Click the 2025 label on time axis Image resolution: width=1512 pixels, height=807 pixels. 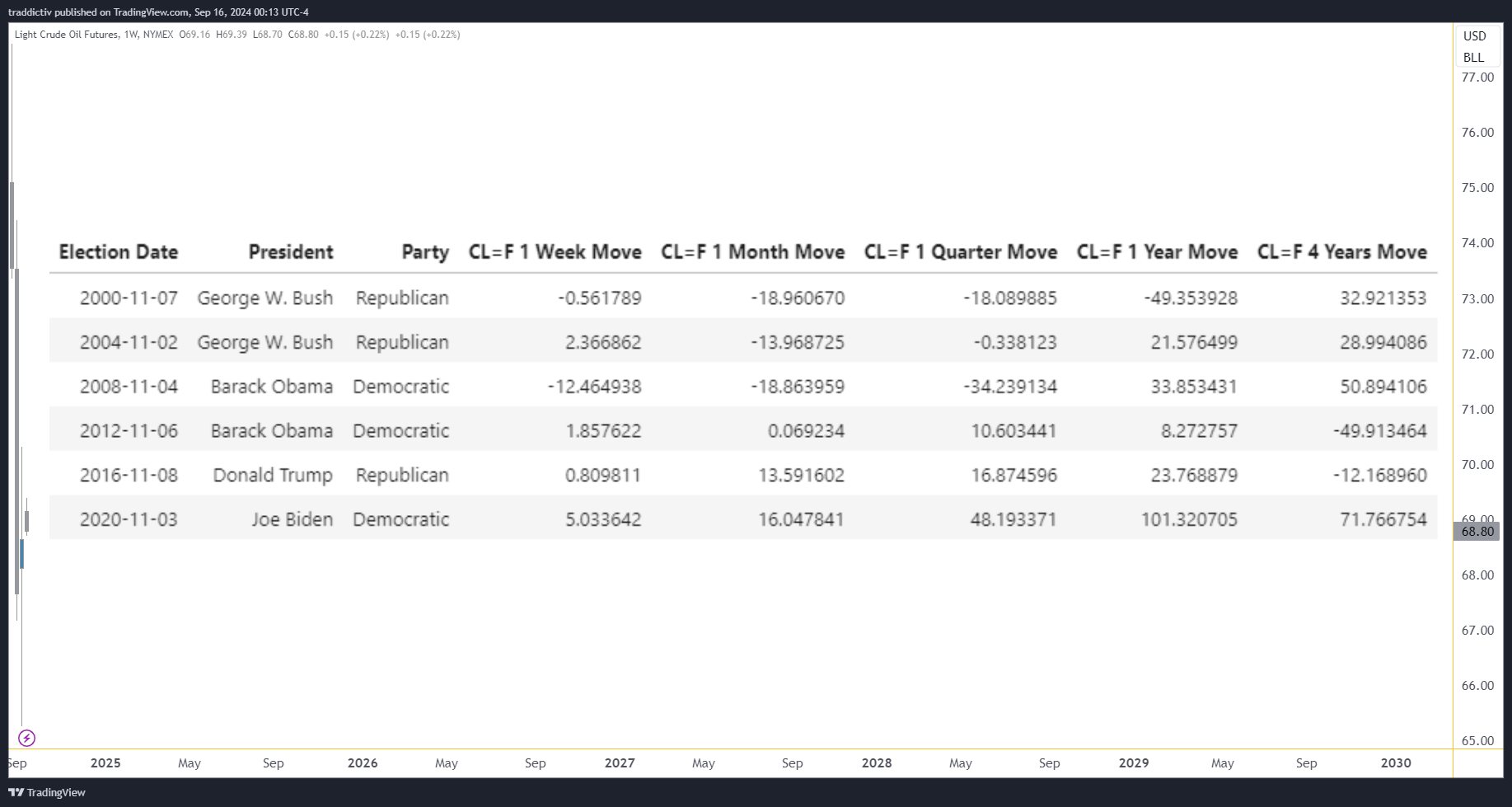105,763
